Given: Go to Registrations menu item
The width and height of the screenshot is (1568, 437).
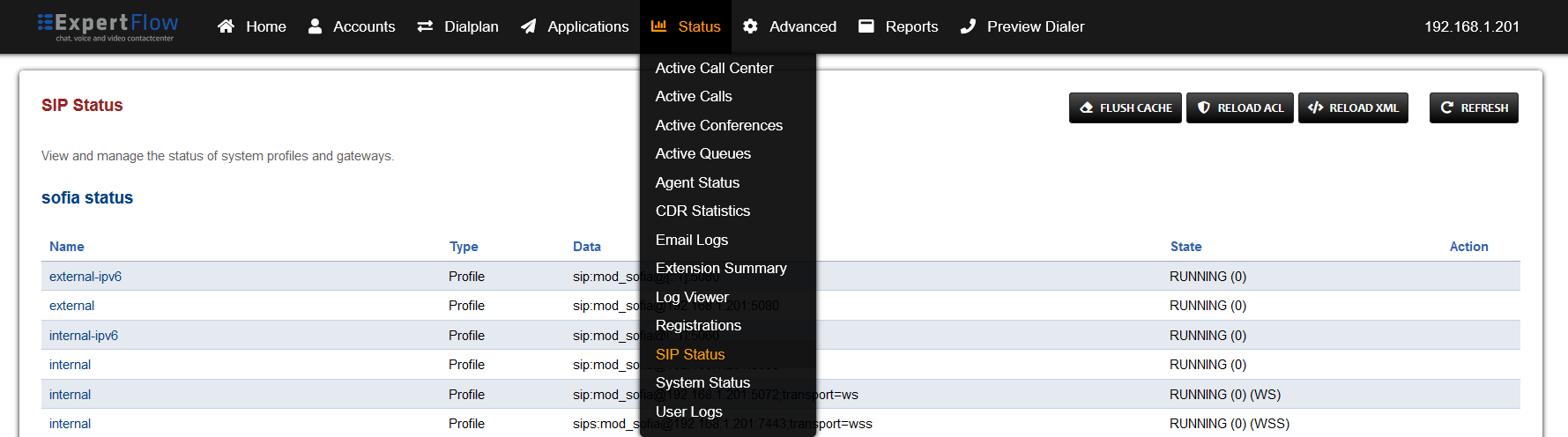Looking at the screenshot, I should 698,325.
